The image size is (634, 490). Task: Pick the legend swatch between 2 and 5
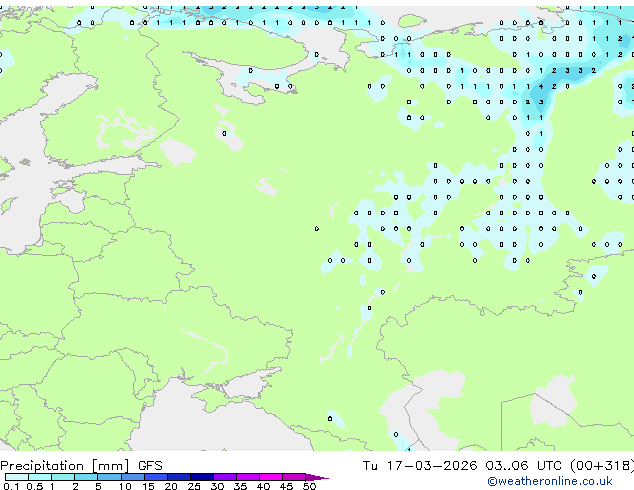[x=86, y=477]
